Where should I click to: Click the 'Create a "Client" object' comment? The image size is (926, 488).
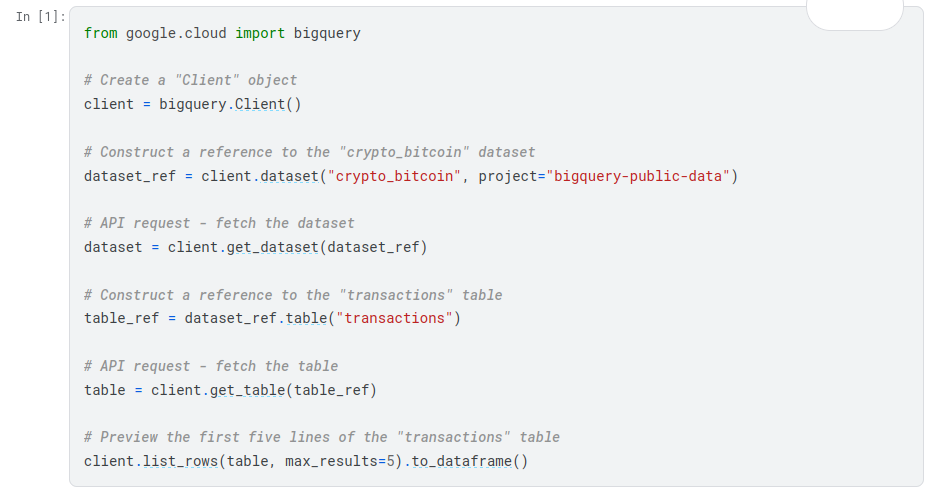(190, 80)
